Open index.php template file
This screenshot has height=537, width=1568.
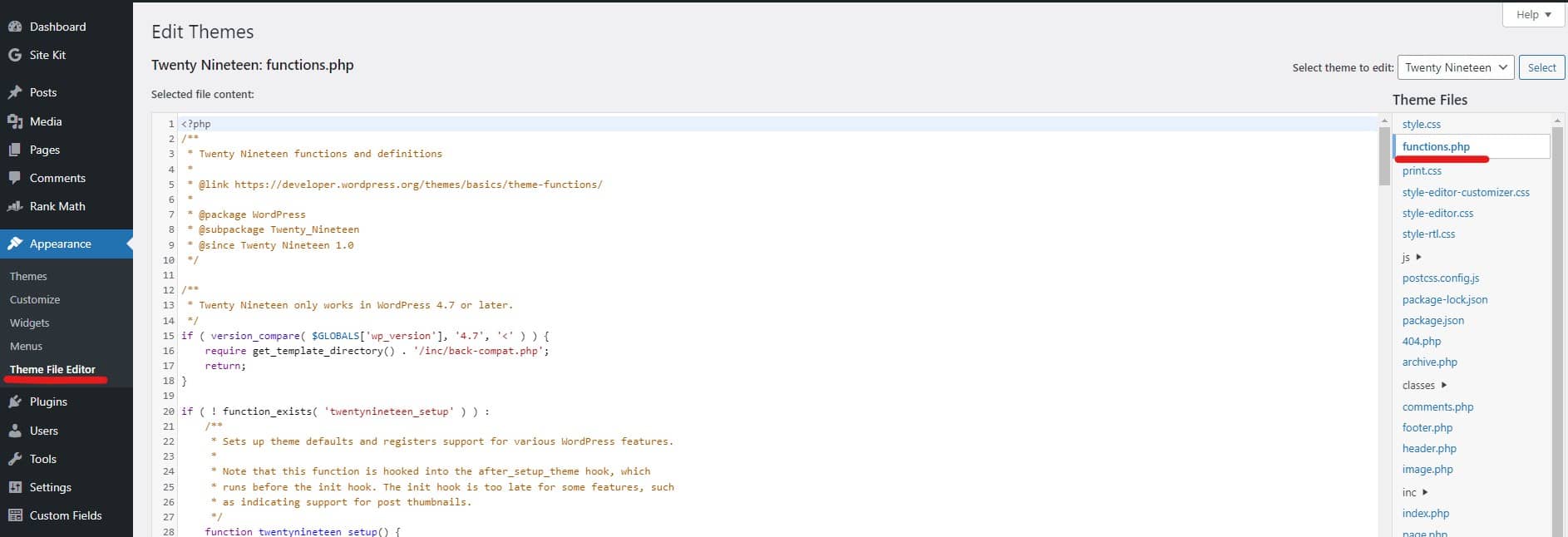(x=1426, y=513)
